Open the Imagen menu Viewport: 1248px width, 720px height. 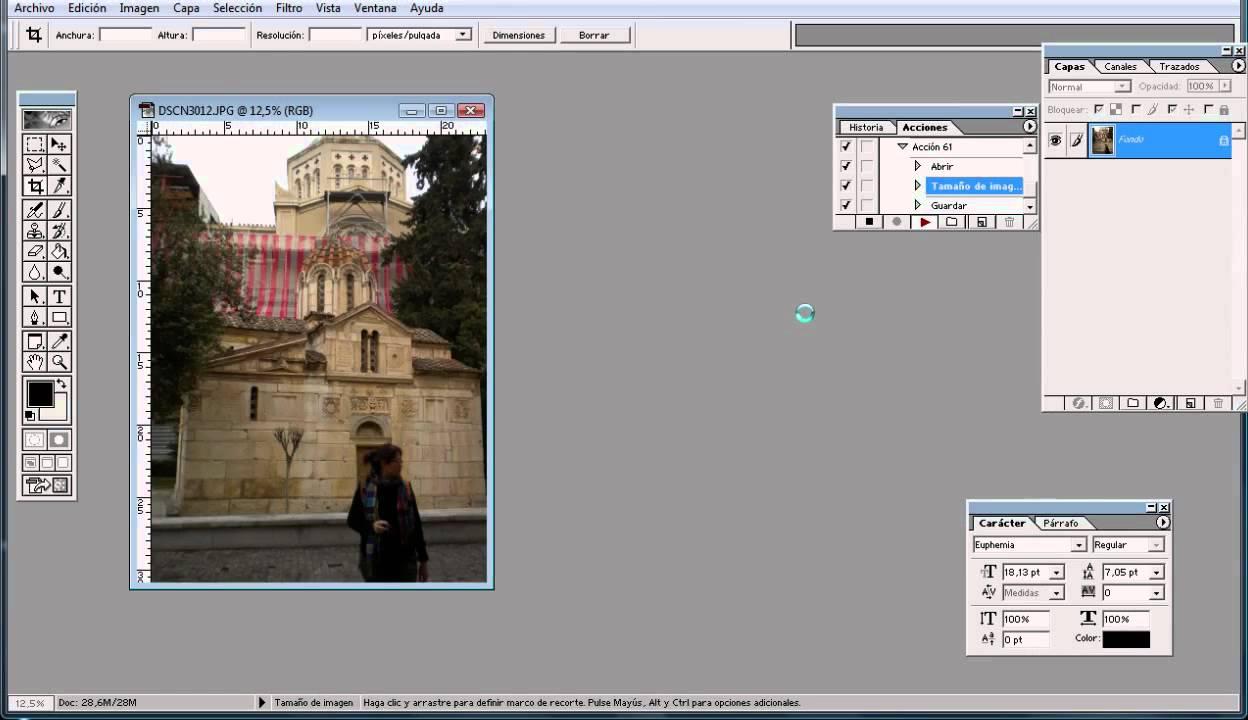(x=139, y=8)
